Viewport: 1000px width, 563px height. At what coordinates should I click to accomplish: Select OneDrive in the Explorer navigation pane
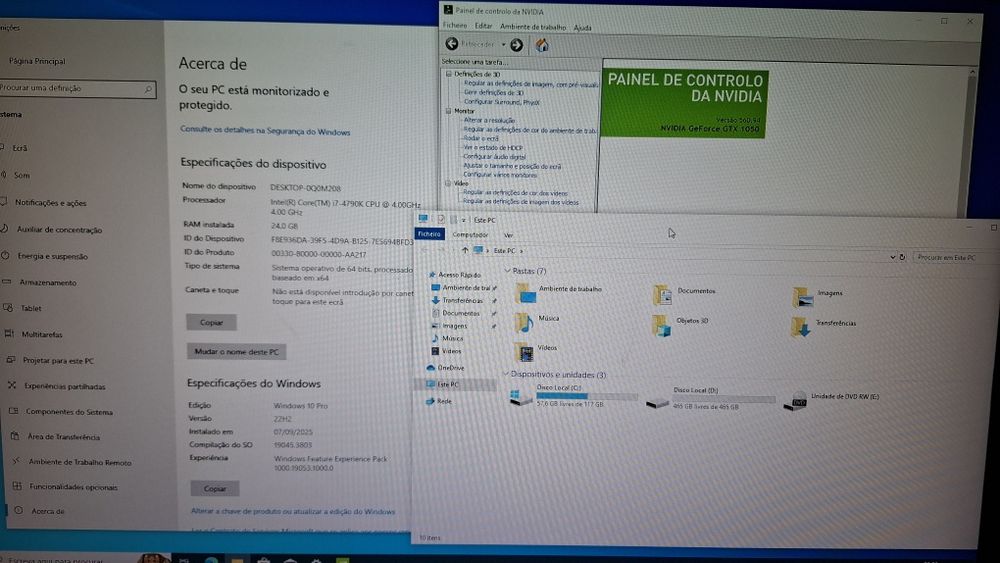(445, 368)
